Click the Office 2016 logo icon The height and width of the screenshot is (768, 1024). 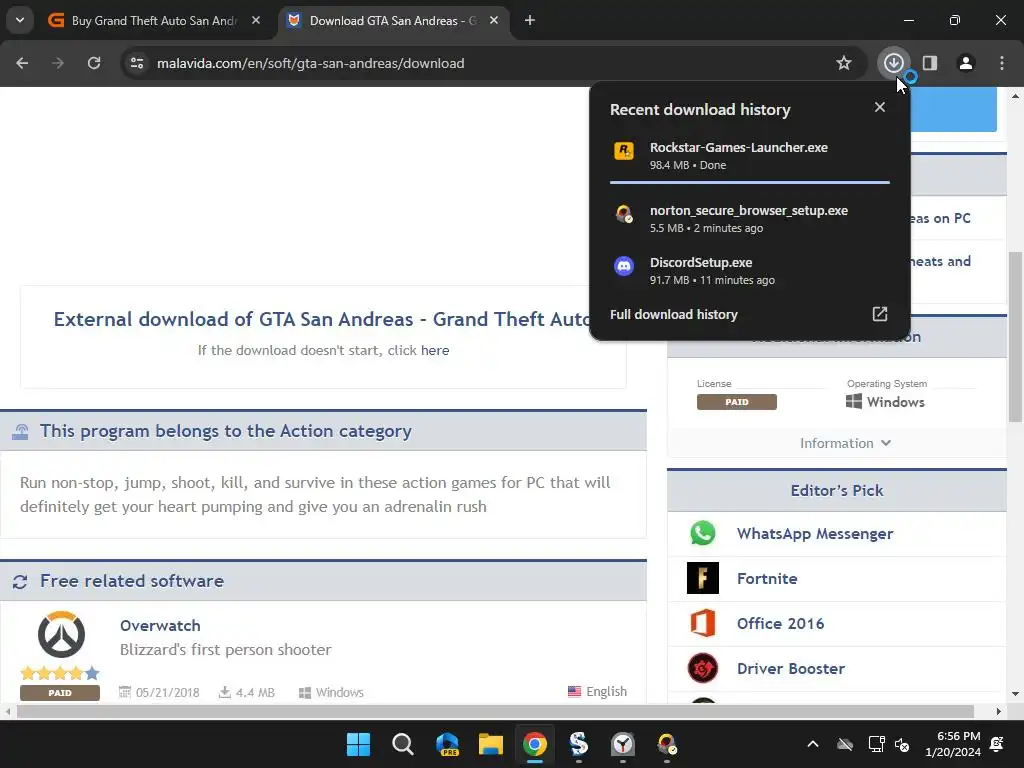(703, 623)
